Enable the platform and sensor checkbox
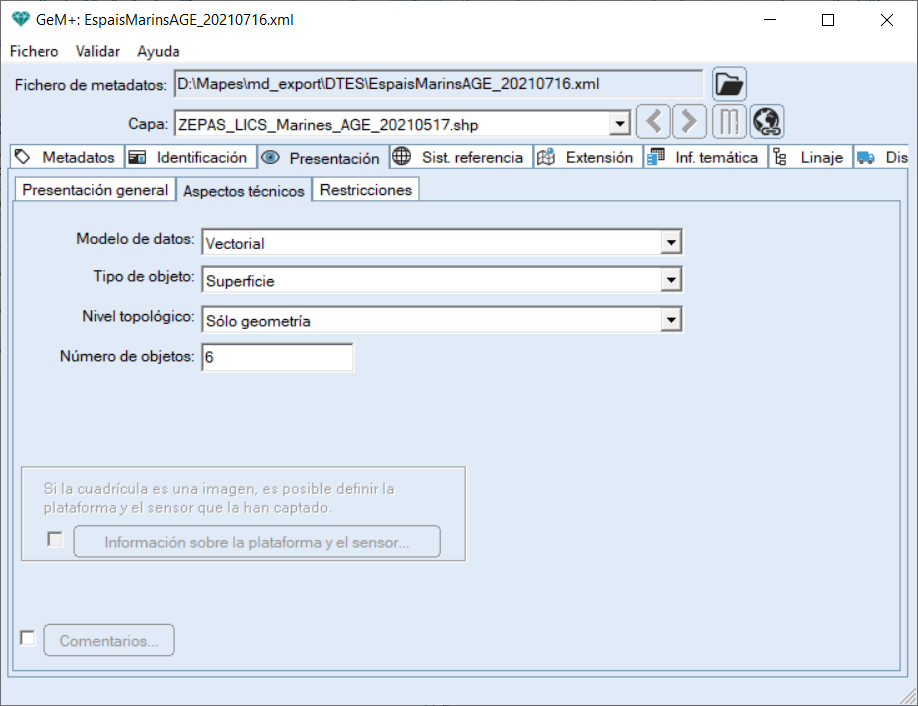Image resolution: width=918 pixels, height=706 pixels. (56, 540)
